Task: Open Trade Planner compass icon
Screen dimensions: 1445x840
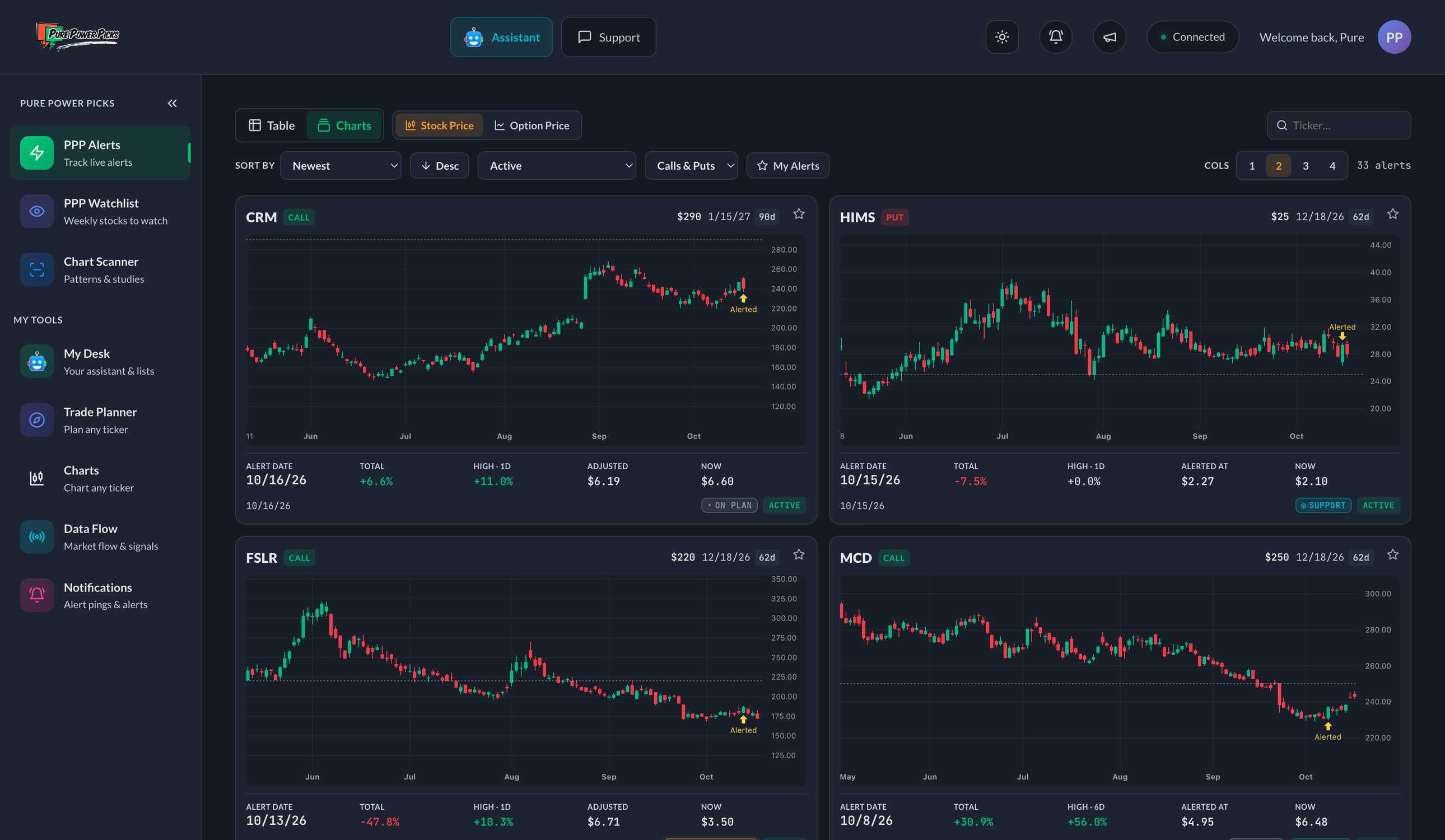Action: pos(37,419)
